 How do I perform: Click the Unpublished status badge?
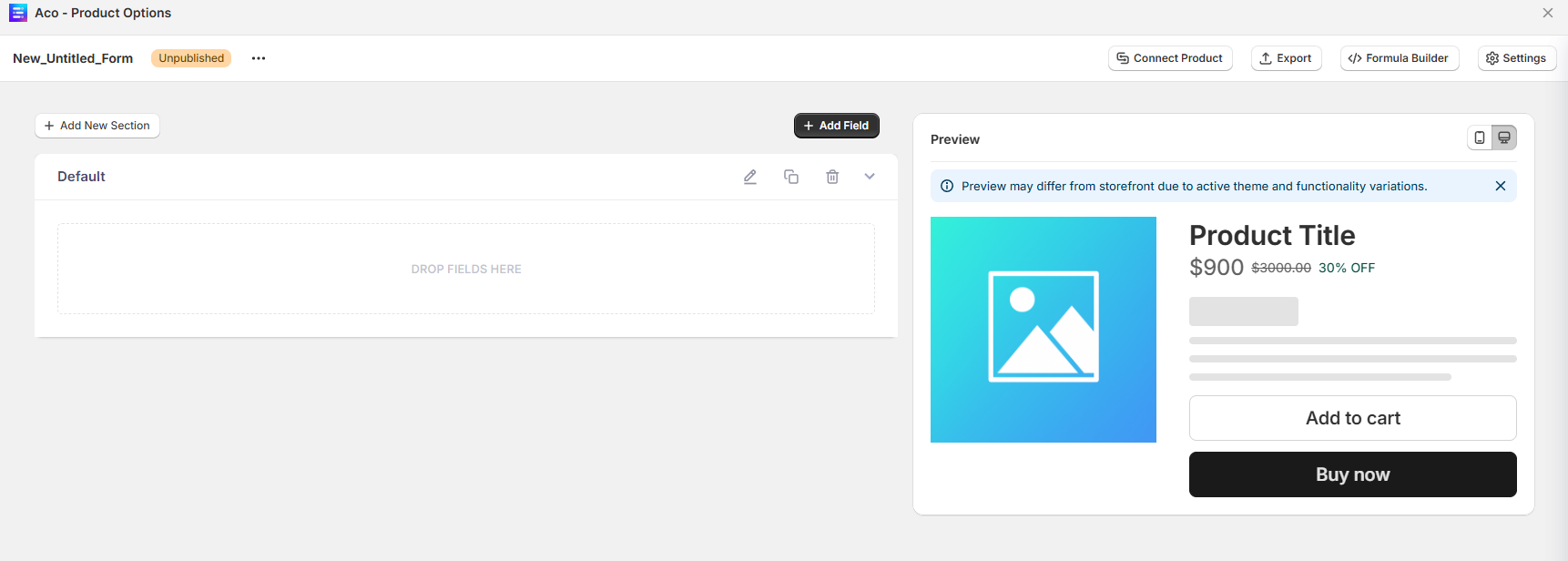pyautogui.click(x=191, y=58)
